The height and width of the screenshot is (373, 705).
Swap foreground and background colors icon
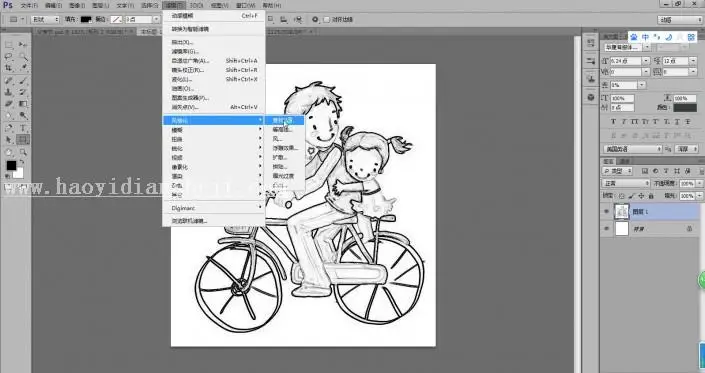(x=22, y=162)
